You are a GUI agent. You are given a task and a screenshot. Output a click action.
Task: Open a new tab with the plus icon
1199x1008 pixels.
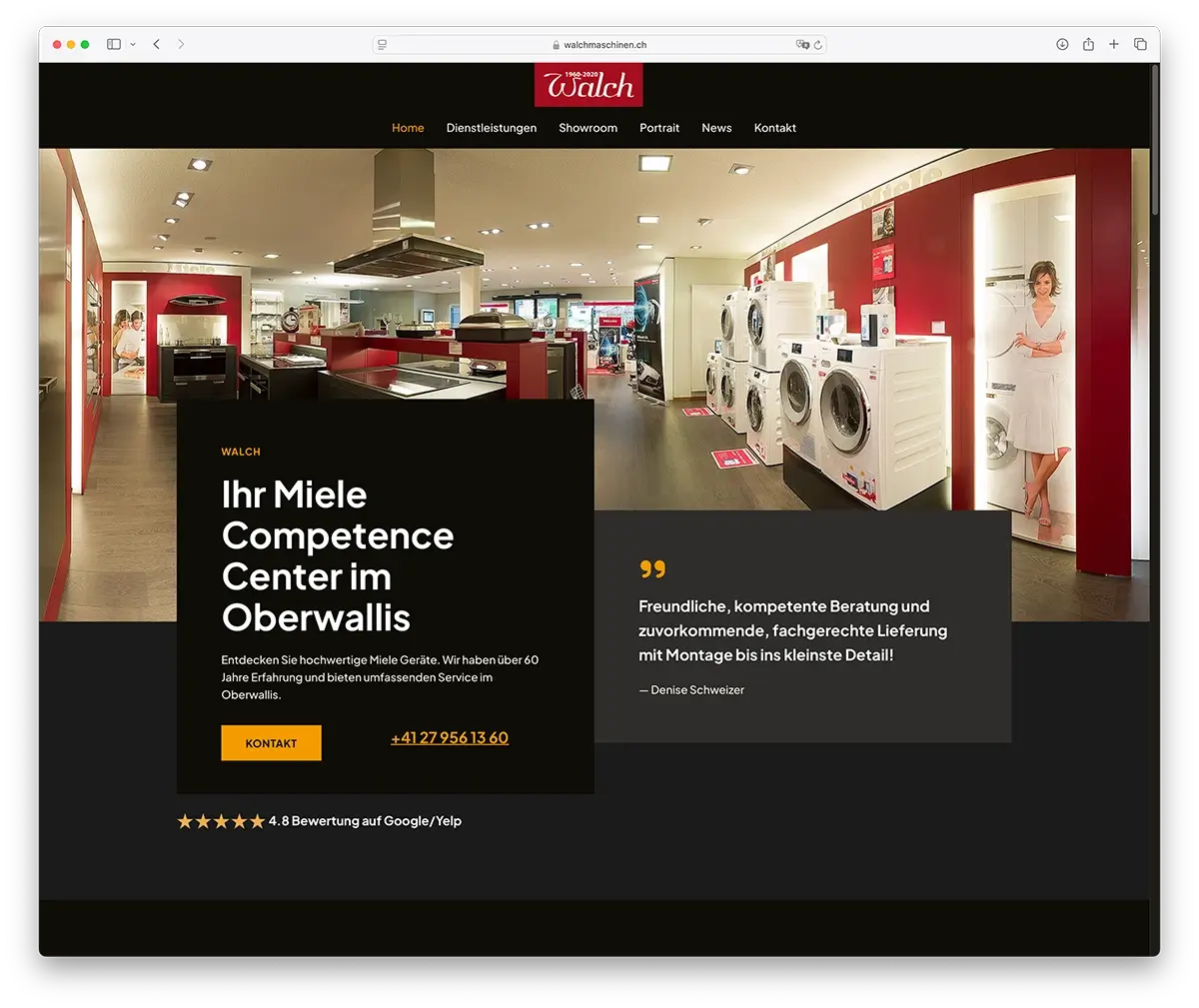tap(1114, 44)
